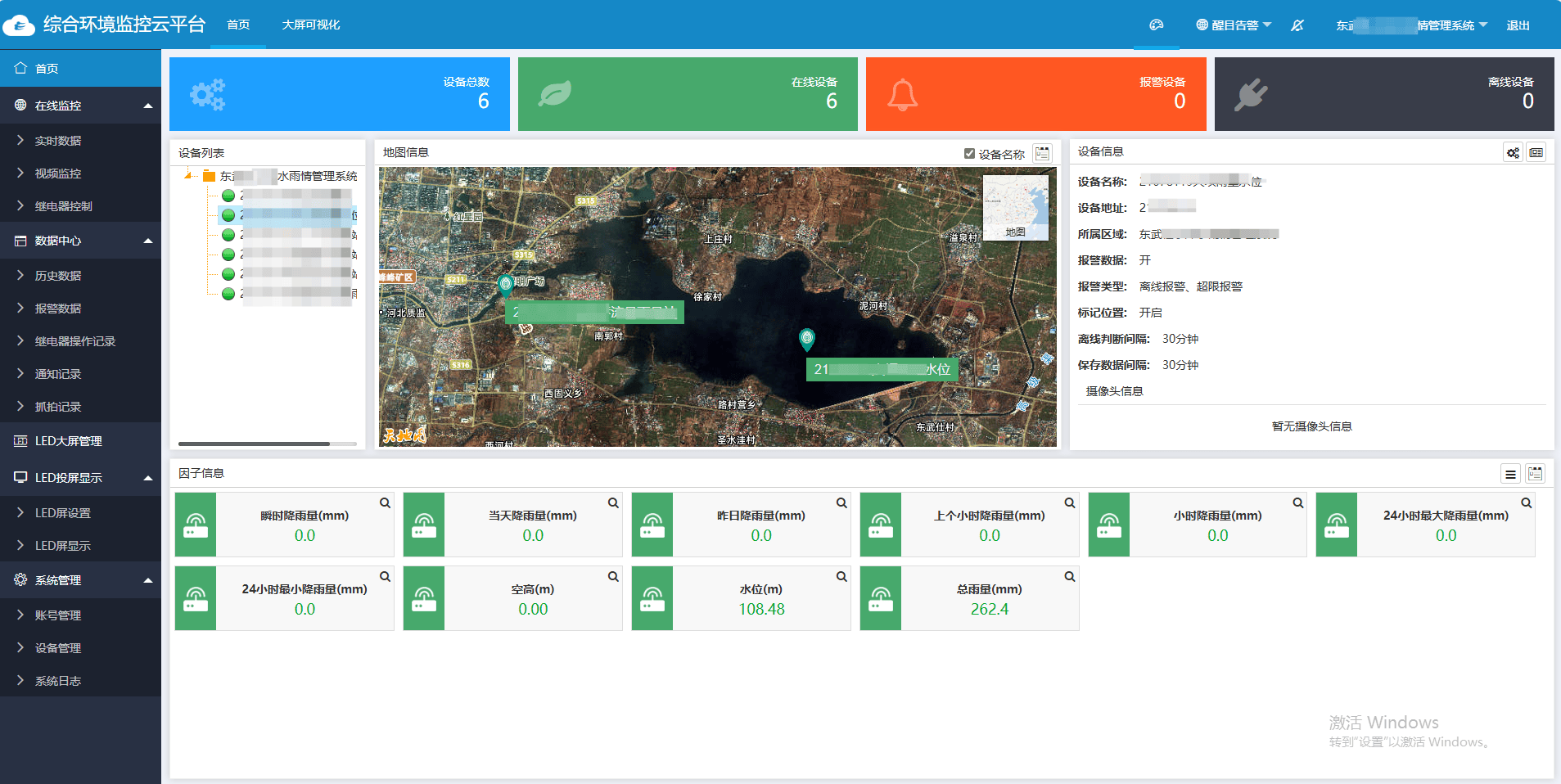Open device settings gears icon in 设备信息 panel
The width and height of the screenshot is (1561, 784).
click(1513, 153)
